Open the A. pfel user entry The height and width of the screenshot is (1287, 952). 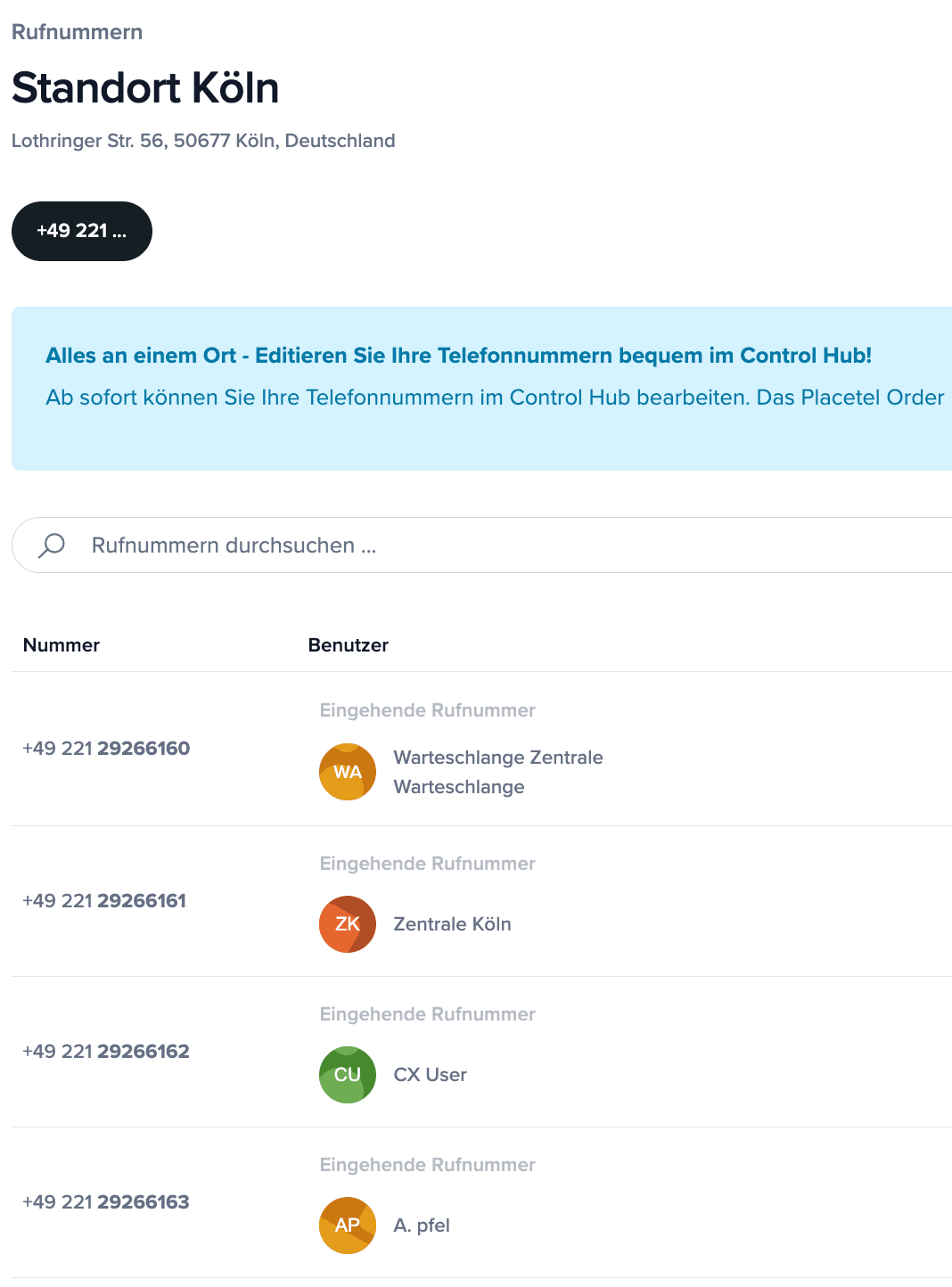pos(422,1226)
